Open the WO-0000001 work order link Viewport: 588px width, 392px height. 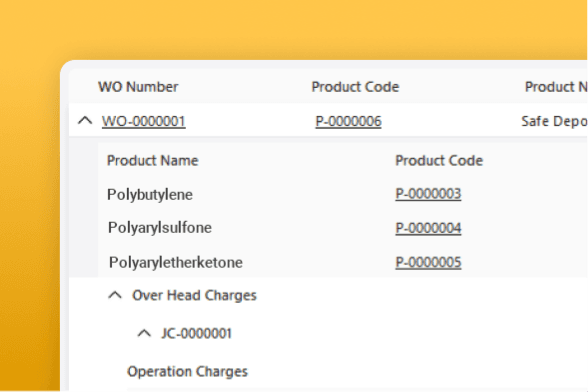[144, 121]
